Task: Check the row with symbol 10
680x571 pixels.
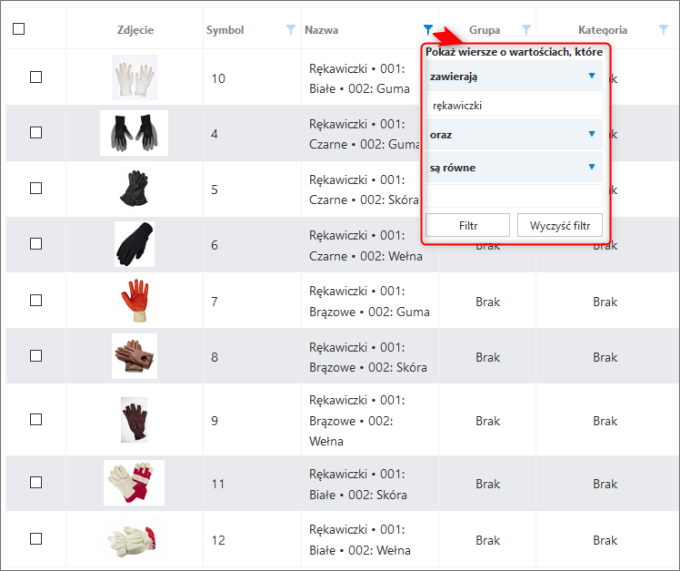Action: pyautogui.click(x=36, y=77)
